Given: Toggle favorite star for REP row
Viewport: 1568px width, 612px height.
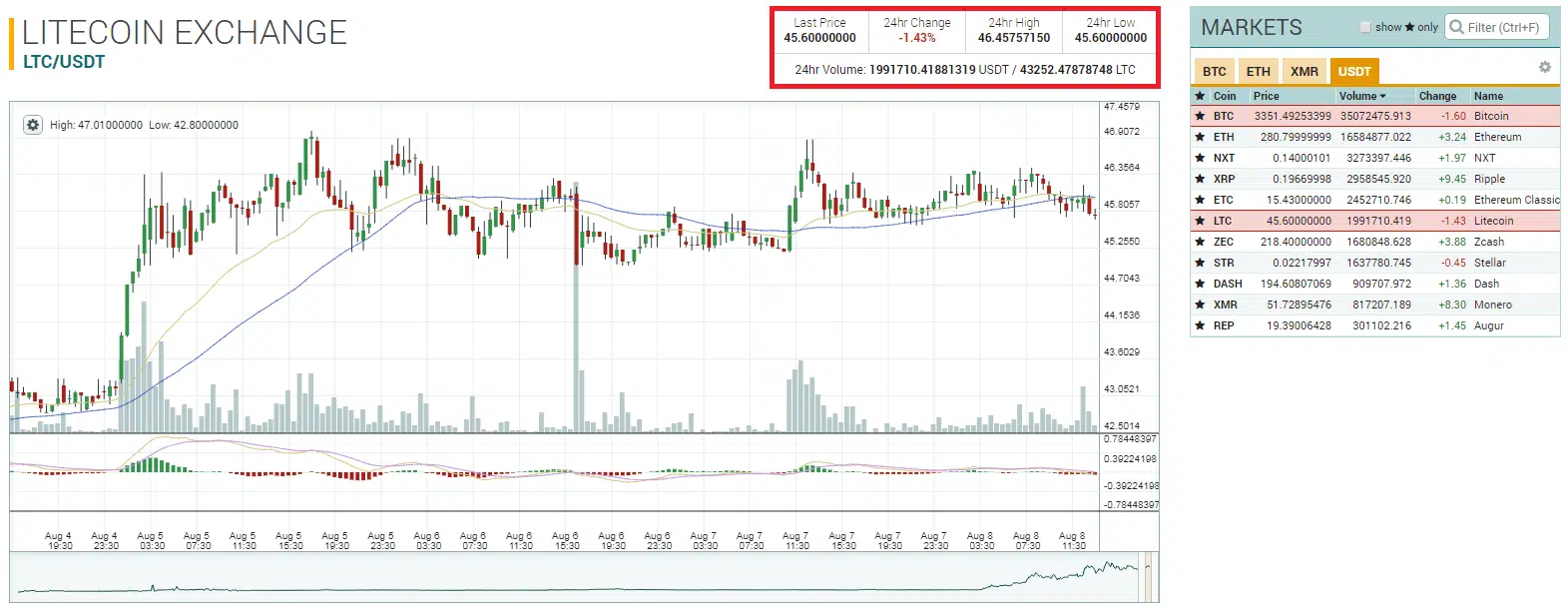Looking at the screenshot, I should click(x=1200, y=325).
